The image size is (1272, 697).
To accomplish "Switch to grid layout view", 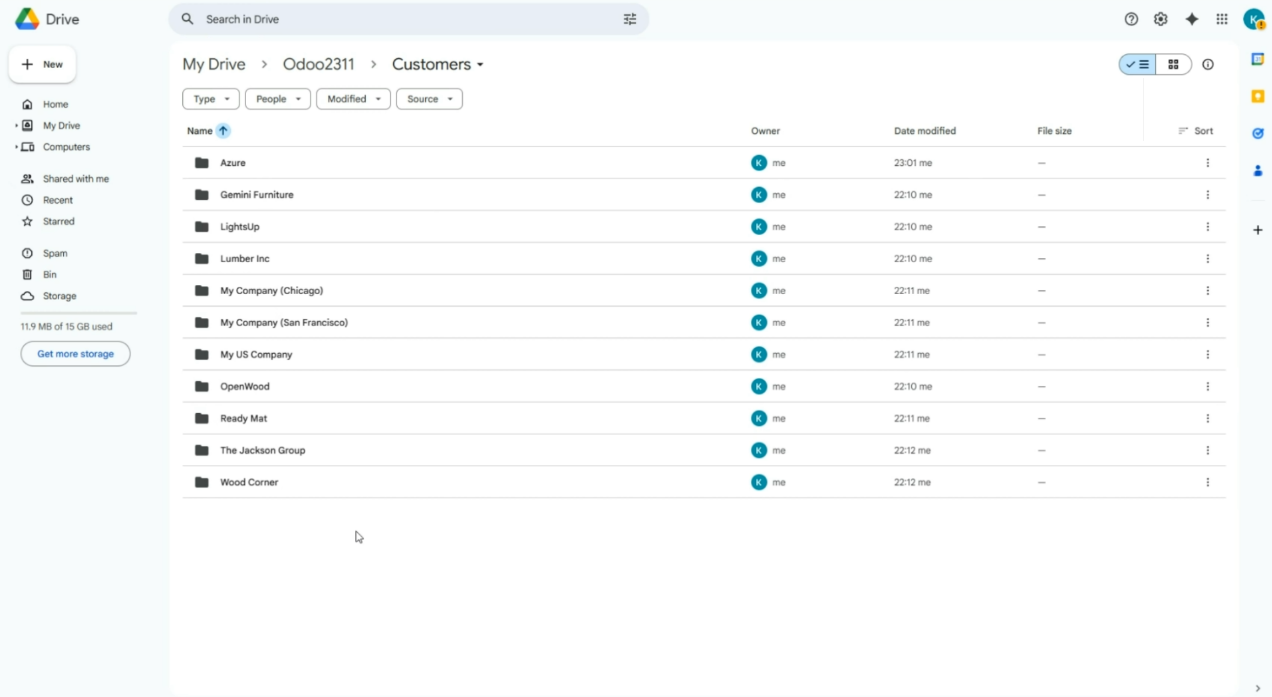I will [x=1173, y=65].
